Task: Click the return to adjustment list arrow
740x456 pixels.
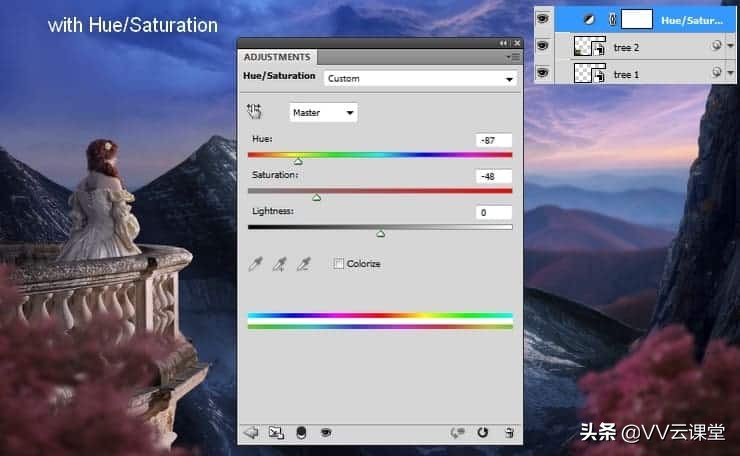Action: (x=251, y=432)
